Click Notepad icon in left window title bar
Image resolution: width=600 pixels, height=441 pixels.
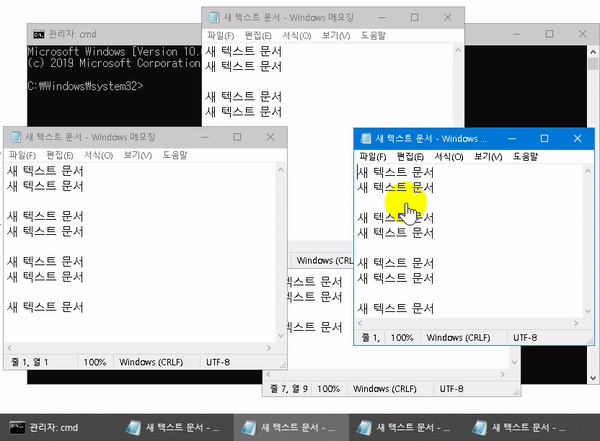pyautogui.click(x=15, y=137)
